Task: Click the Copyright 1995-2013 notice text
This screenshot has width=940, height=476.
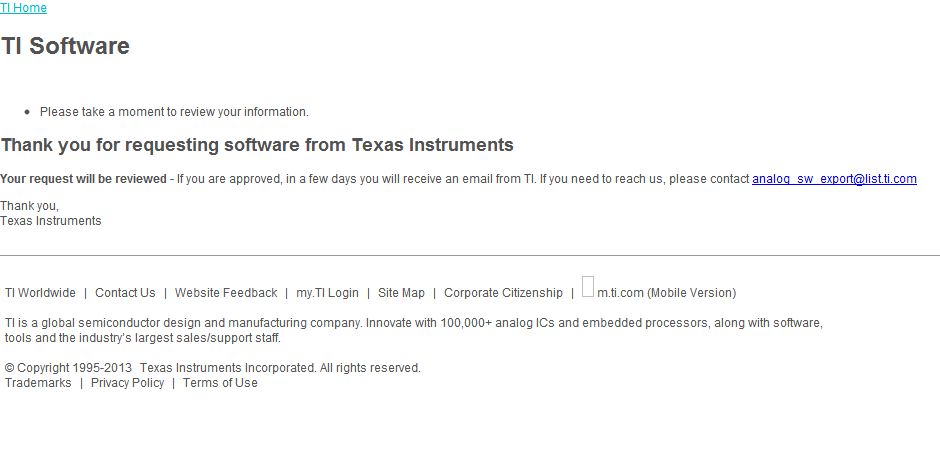Action: pos(212,368)
